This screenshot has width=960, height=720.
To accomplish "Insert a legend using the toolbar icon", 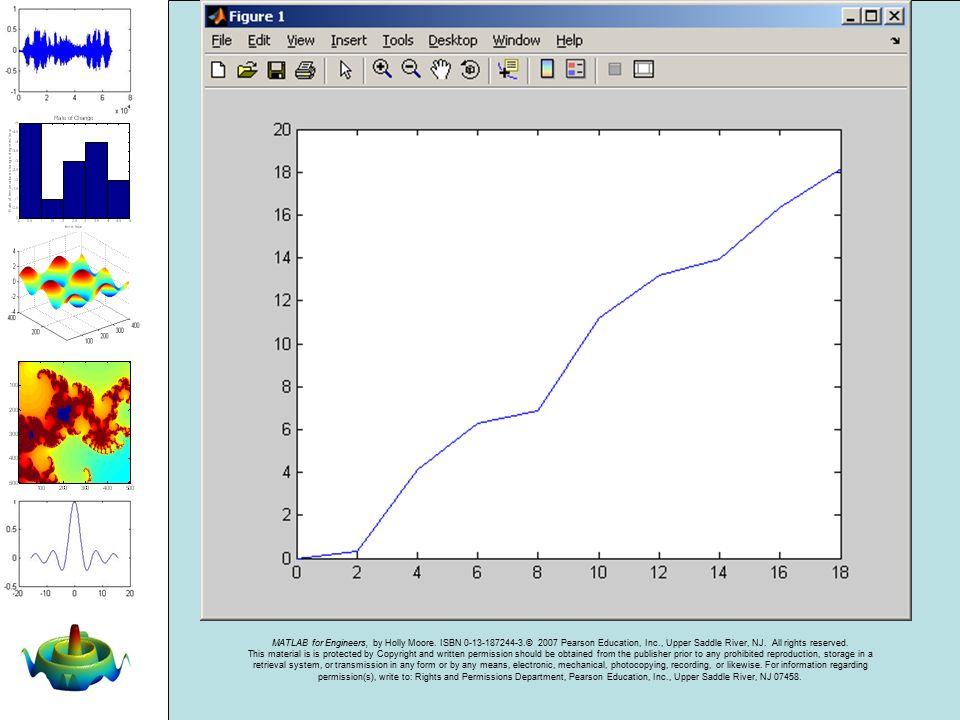I will click(576, 69).
